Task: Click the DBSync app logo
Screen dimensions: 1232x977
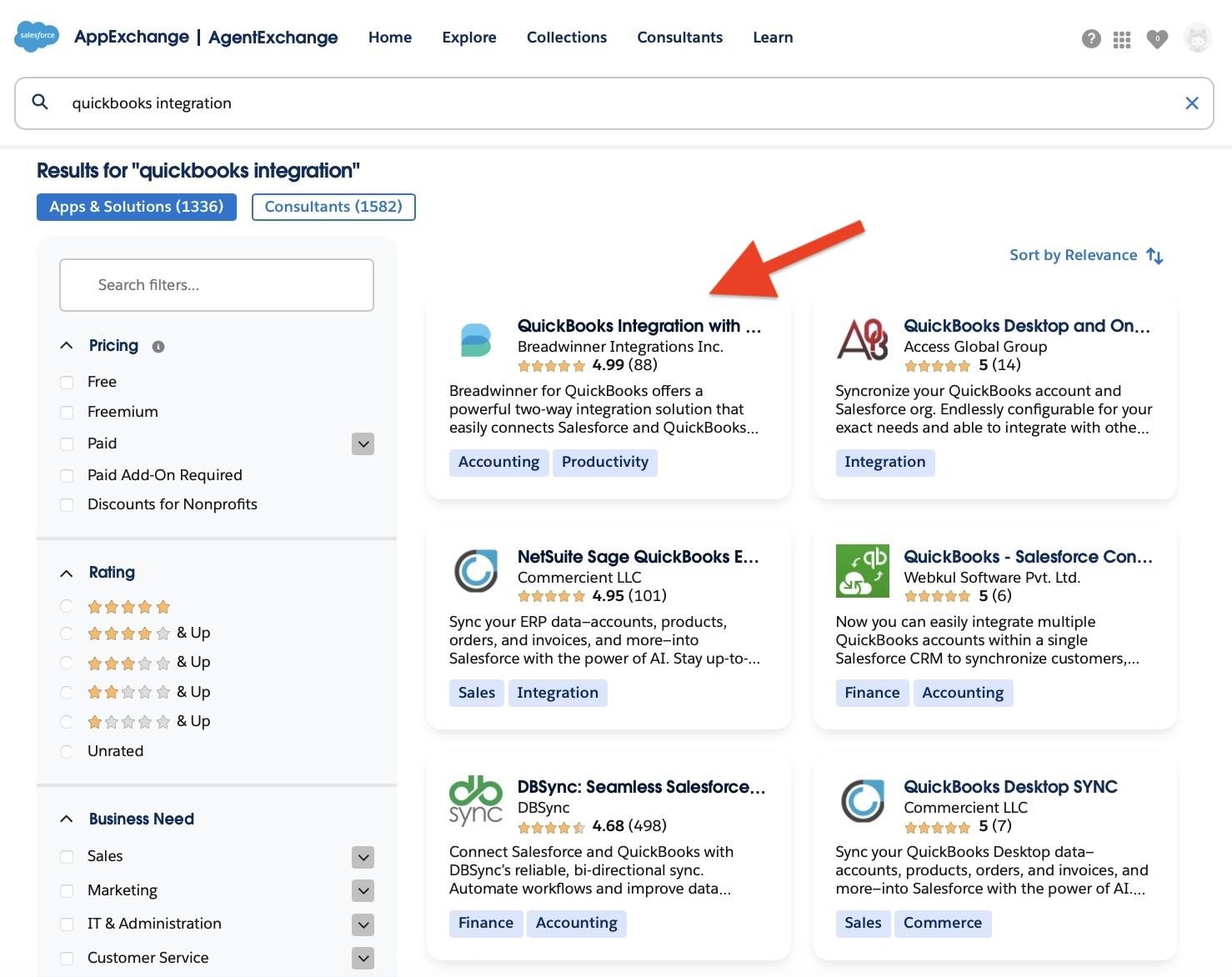Action: (476, 800)
